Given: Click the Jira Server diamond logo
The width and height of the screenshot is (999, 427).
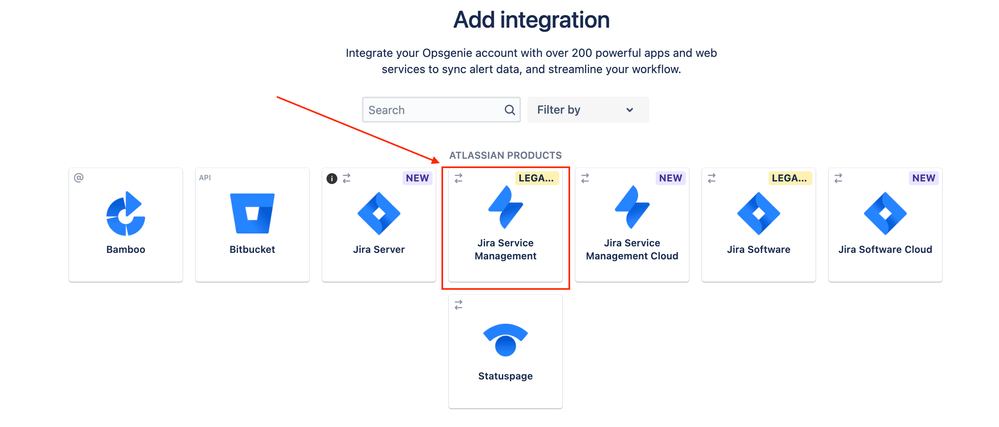Looking at the screenshot, I should [378, 214].
